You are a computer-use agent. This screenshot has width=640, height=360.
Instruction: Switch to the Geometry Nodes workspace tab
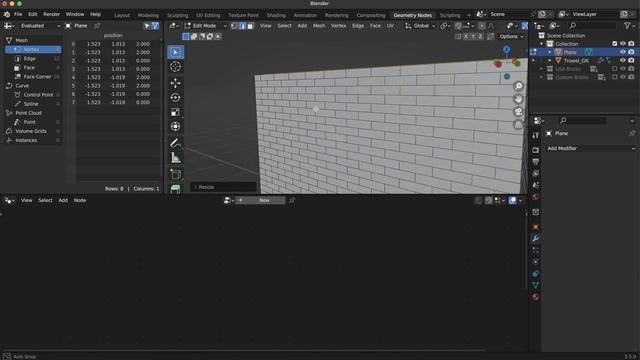coord(412,15)
